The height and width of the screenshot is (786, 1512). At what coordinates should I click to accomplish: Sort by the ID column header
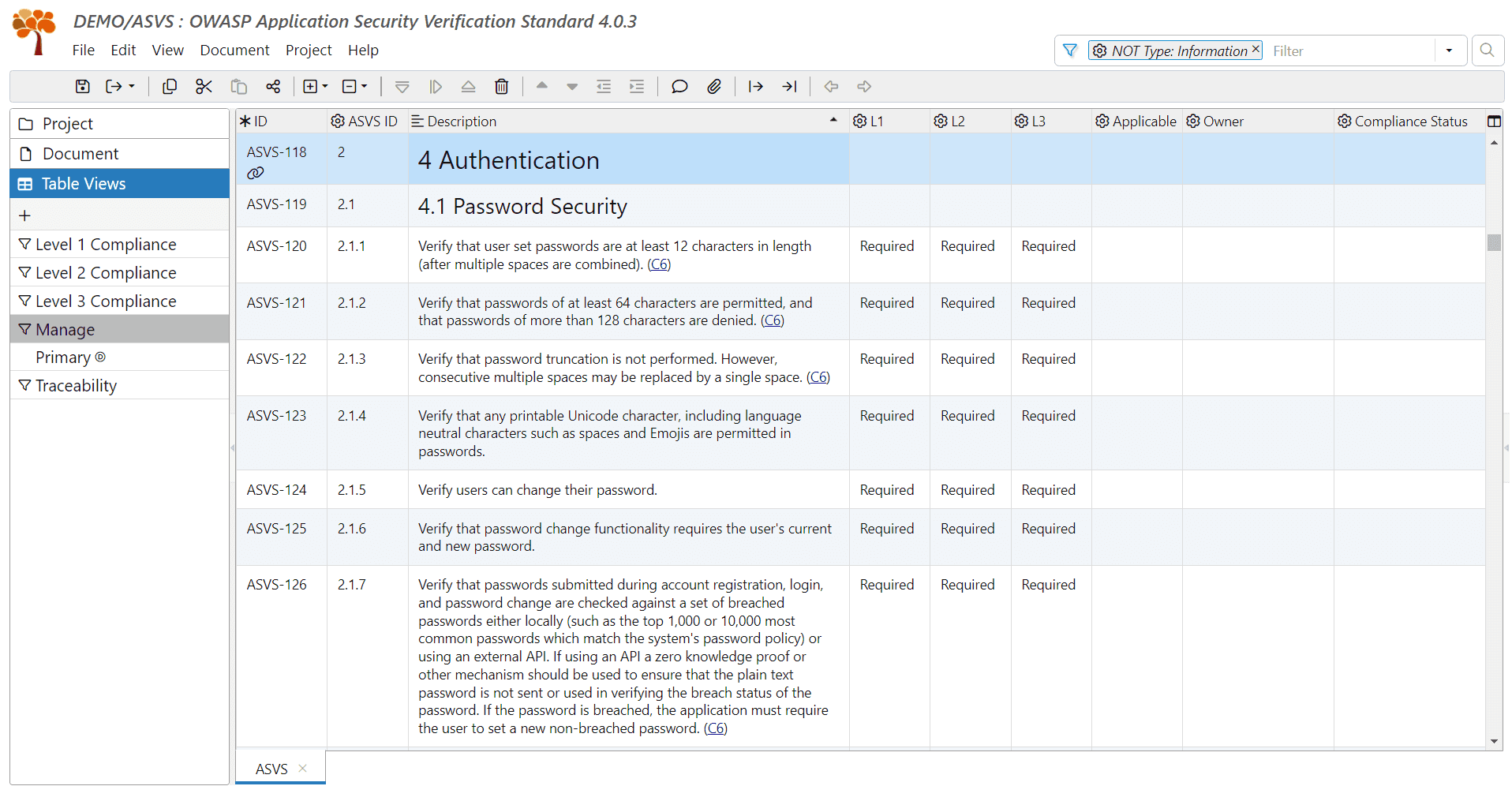point(282,122)
